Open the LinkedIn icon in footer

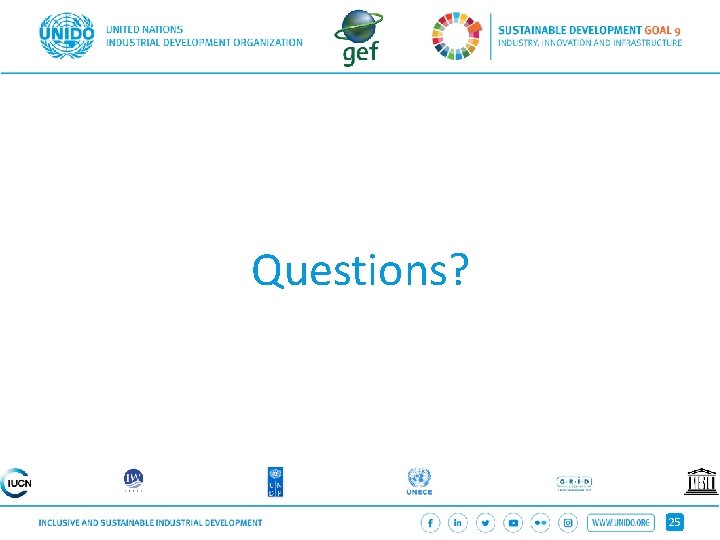tap(458, 523)
